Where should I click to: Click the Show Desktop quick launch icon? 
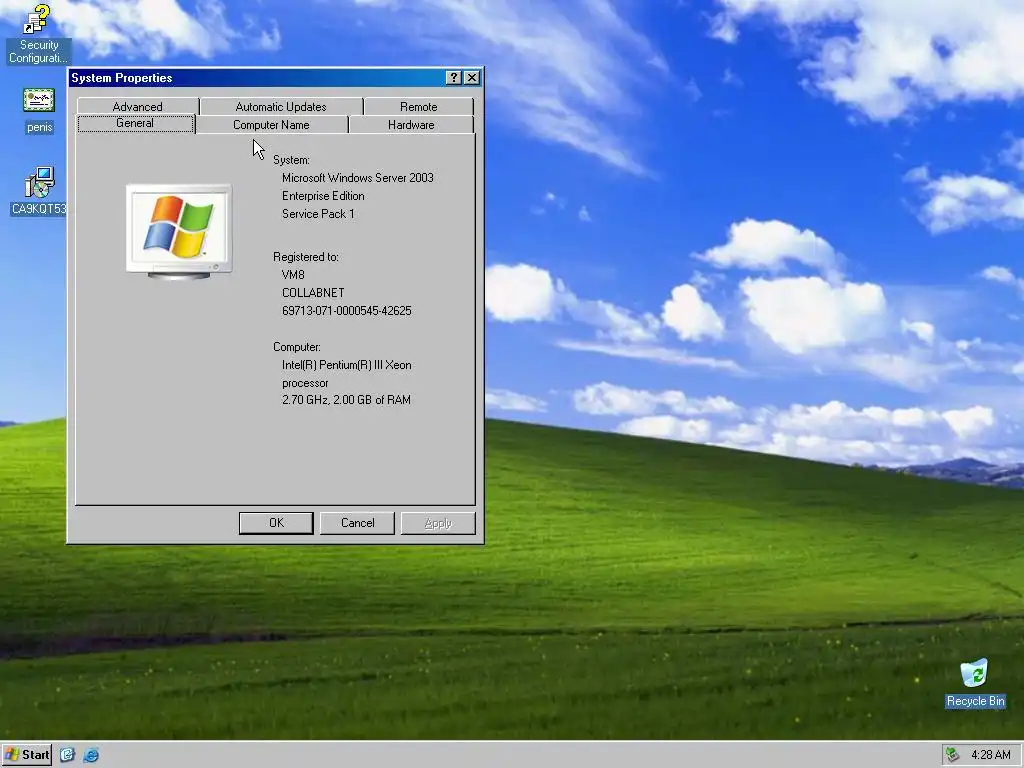point(67,755)
